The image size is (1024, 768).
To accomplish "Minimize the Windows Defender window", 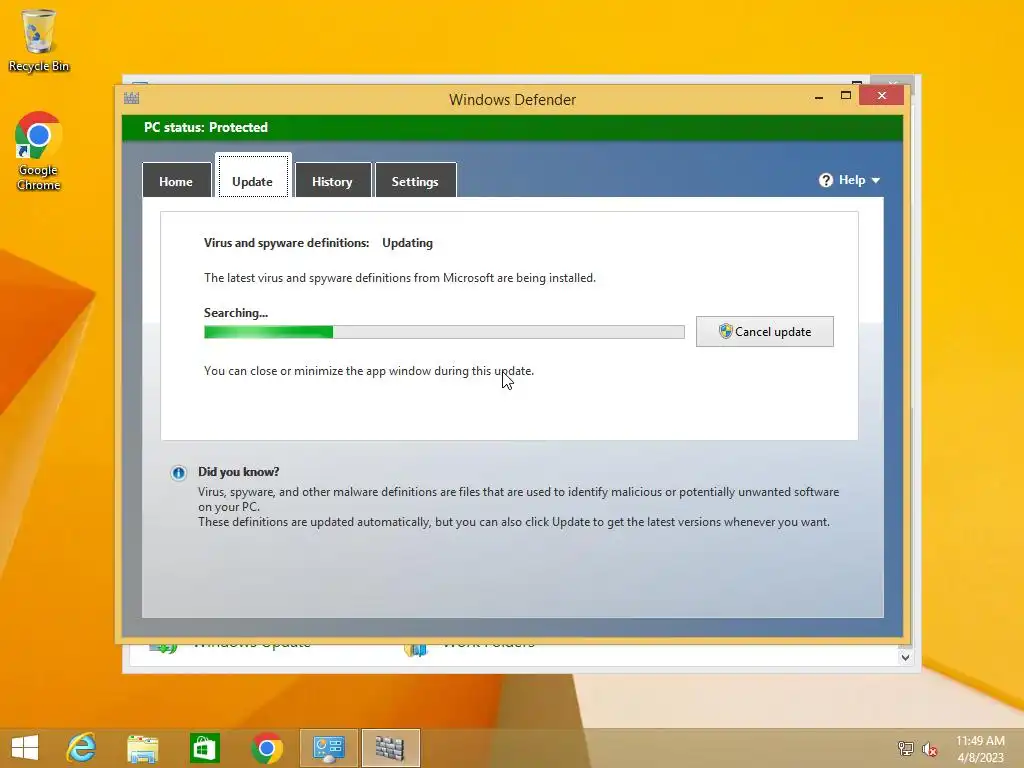I will tap(819, 97).
